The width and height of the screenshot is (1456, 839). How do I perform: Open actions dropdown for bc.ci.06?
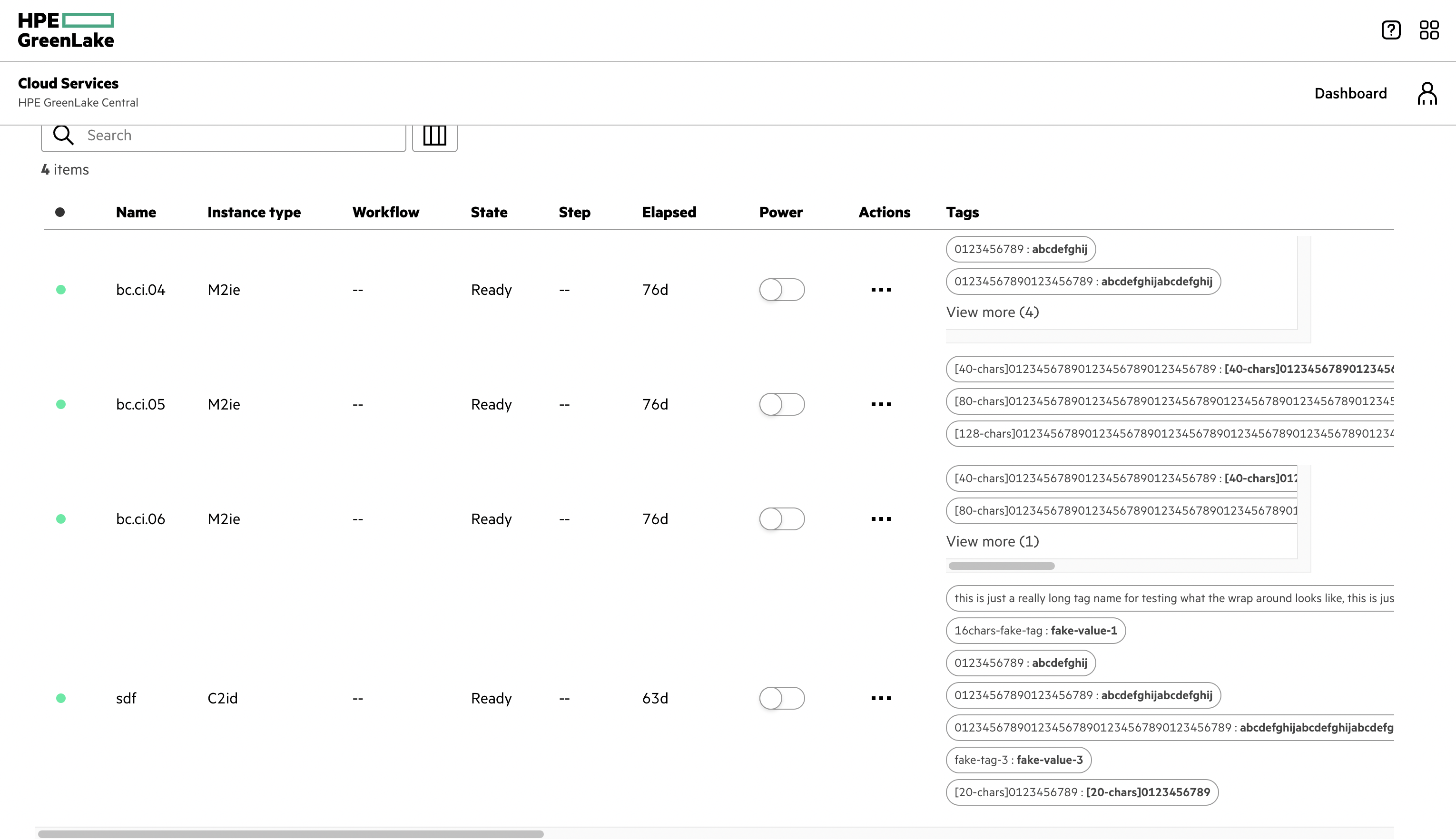(880, 518)
